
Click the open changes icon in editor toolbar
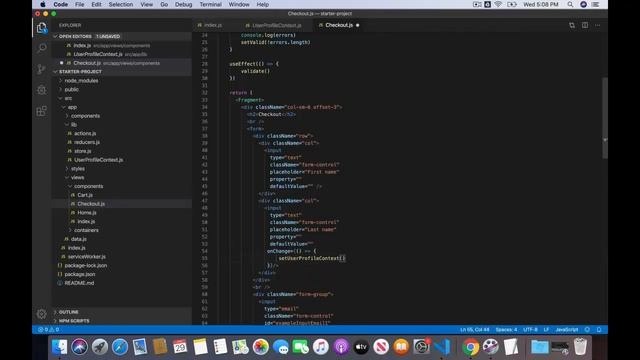click(x=572, y=25)
